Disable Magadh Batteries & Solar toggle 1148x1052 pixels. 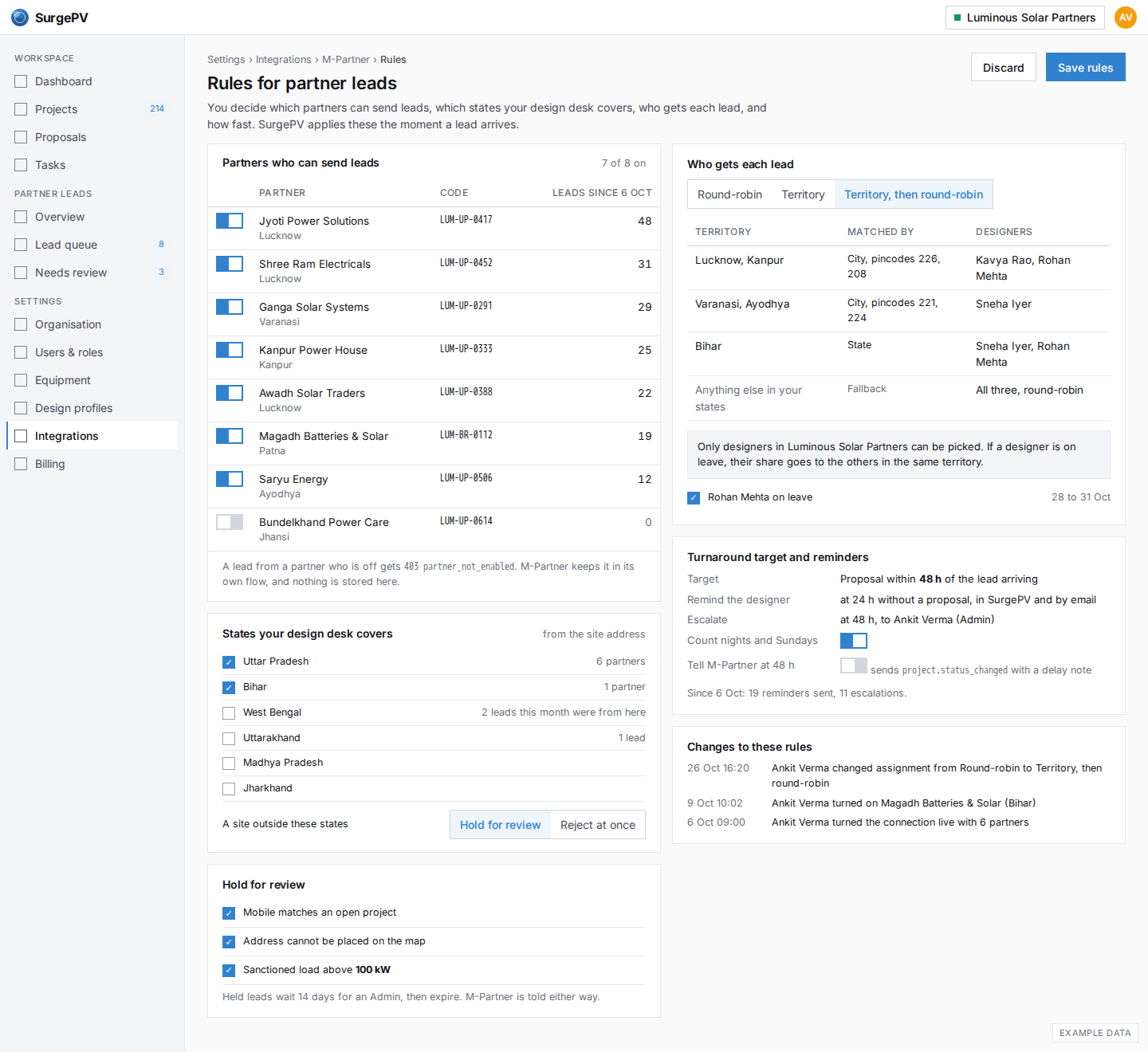(230, 436)
